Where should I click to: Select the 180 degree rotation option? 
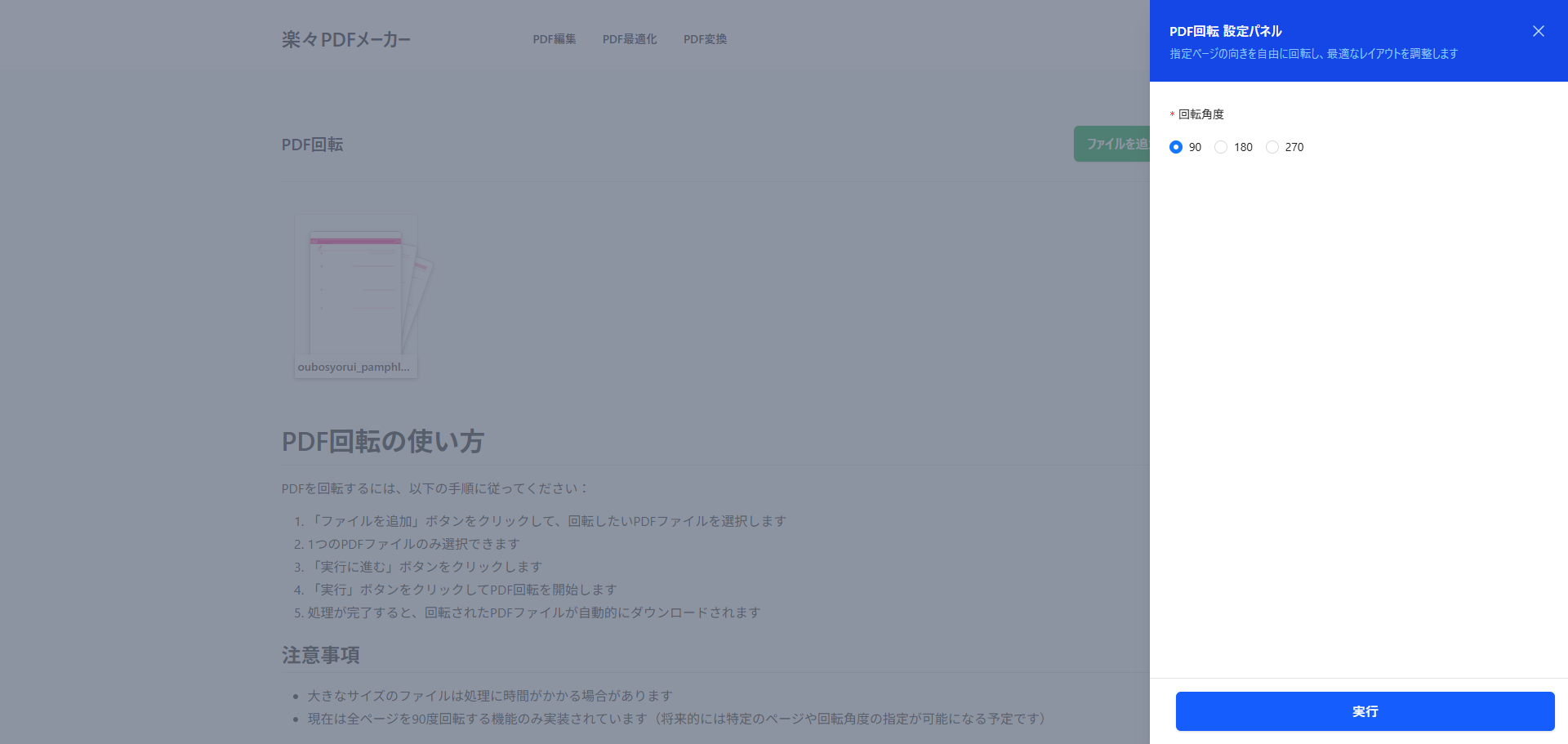click(x=1221, y=147)
